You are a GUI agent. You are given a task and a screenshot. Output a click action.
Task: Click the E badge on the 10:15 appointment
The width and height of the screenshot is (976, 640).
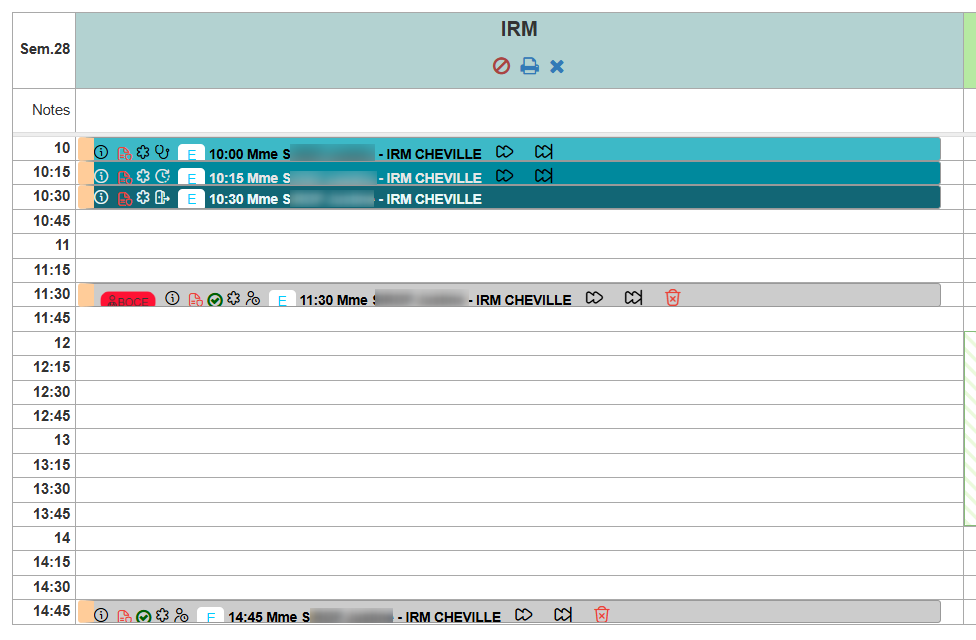pos(192,177)
